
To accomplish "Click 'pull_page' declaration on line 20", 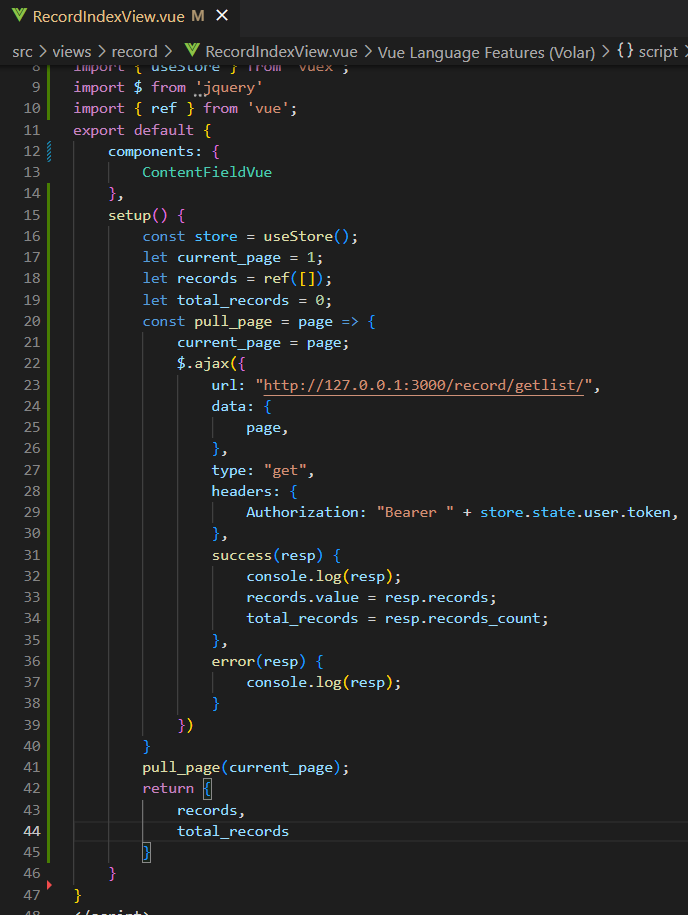I will click(x=233, y=322).
